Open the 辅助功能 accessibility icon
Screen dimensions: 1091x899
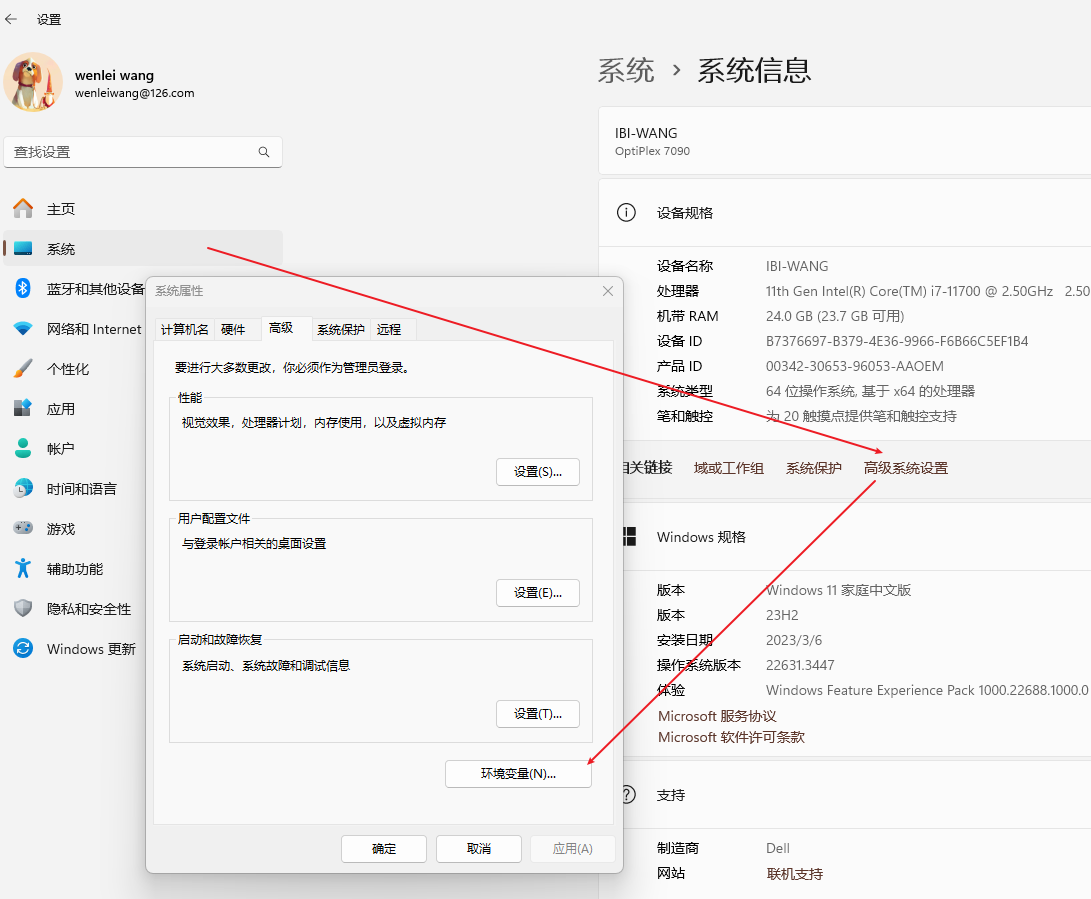pyautogui.click(x=23, y=569)
